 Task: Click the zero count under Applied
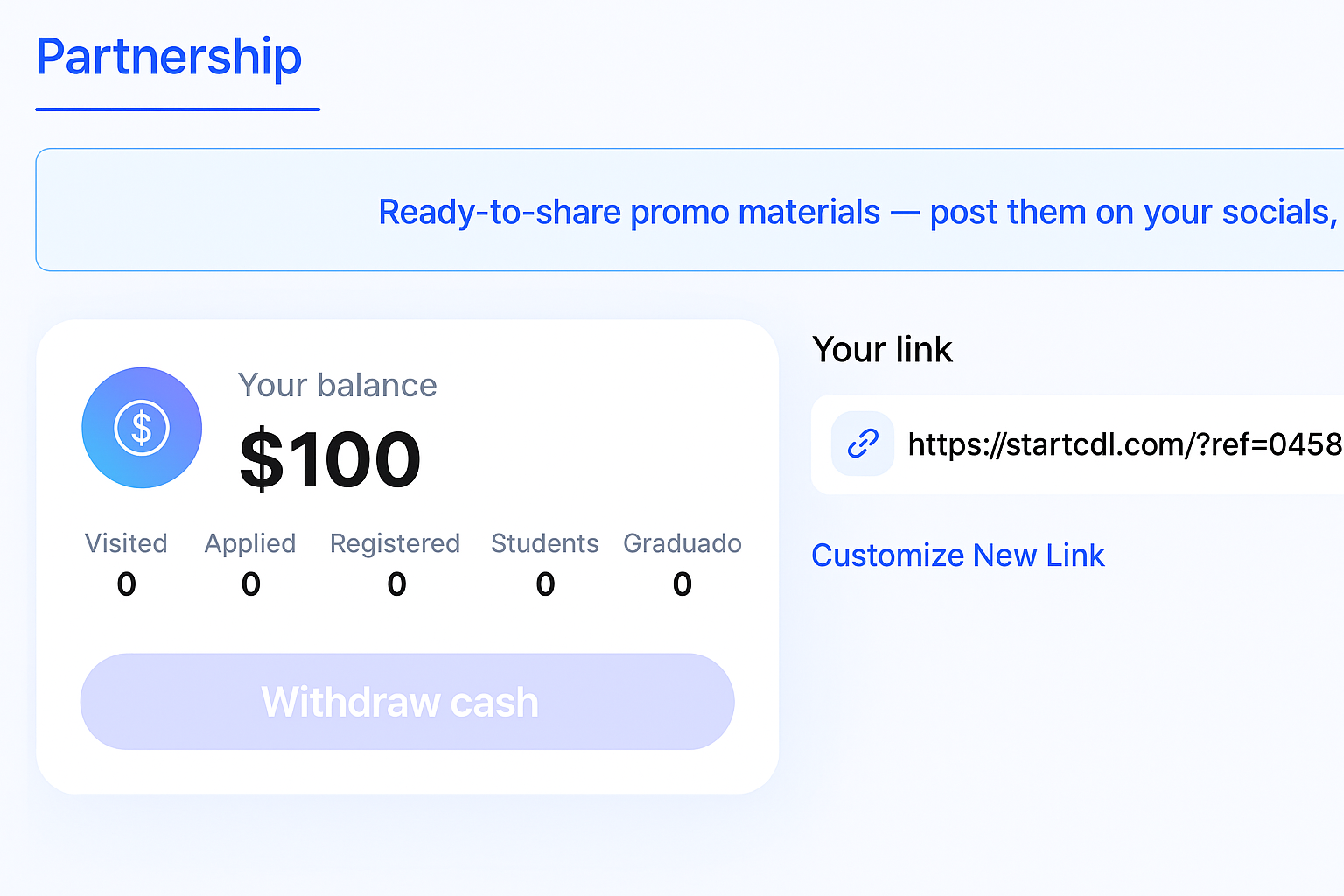(251, 584)
